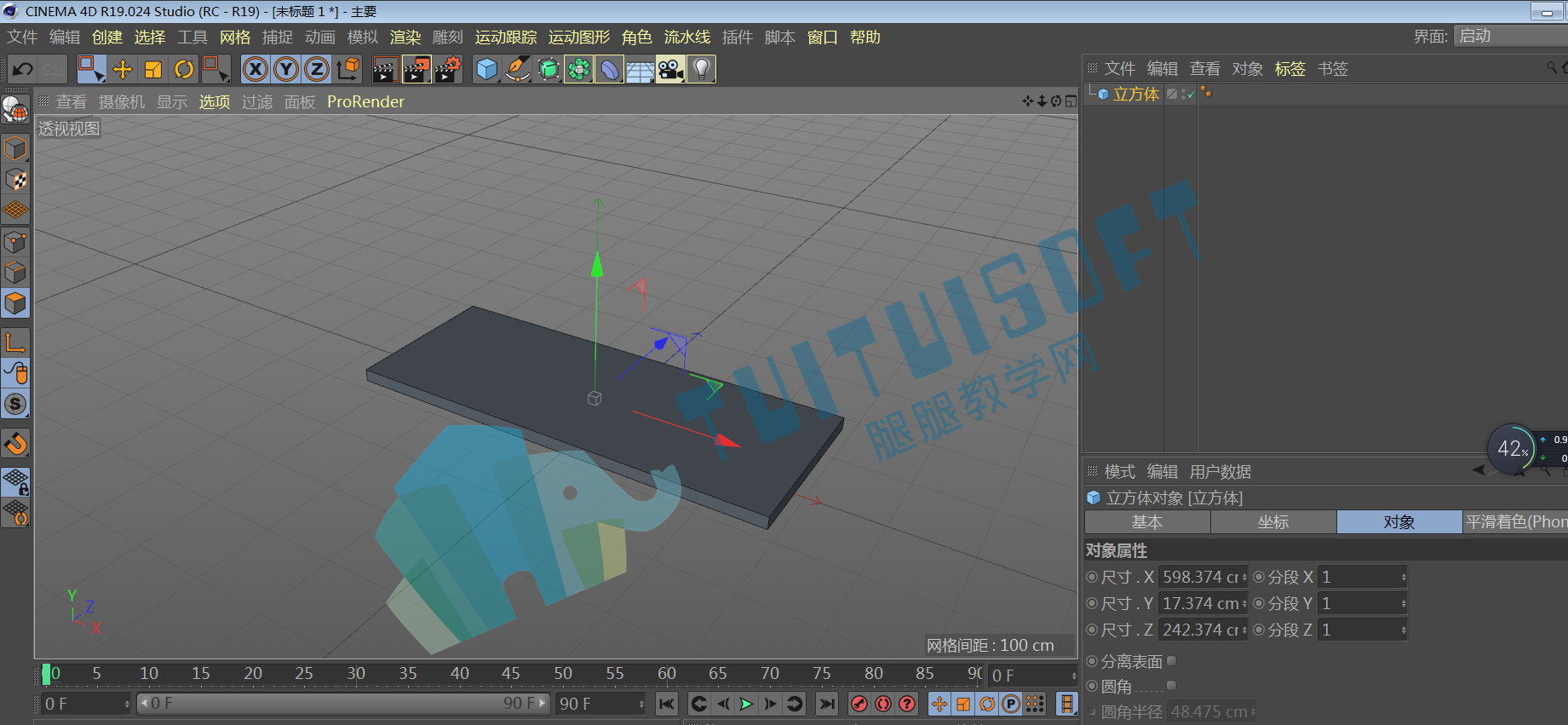Add a floor environment object
Image resolution: width=1568 pixels, height=725 pixels.
(x=640, y=69)
